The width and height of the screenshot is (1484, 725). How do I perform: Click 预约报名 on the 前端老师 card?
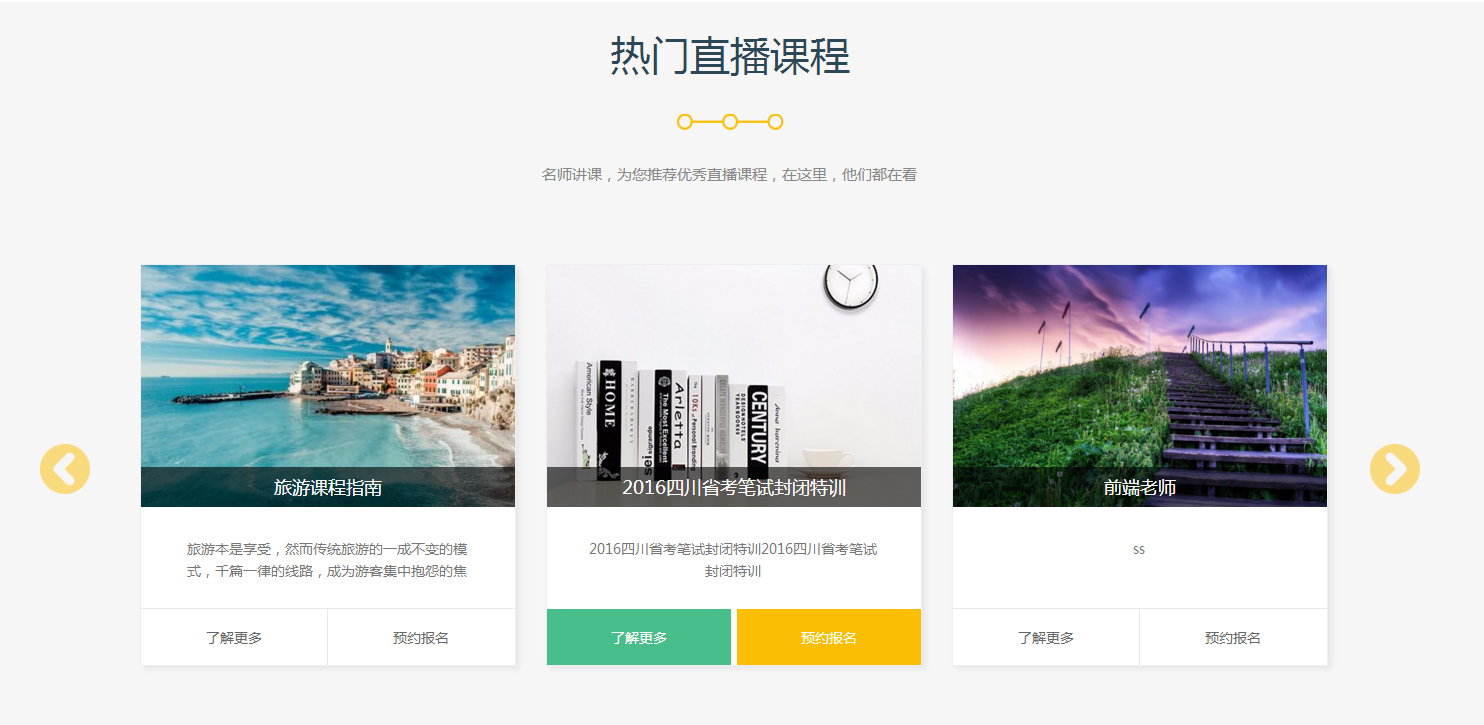pyautogui.click(x=1233, y=637)
